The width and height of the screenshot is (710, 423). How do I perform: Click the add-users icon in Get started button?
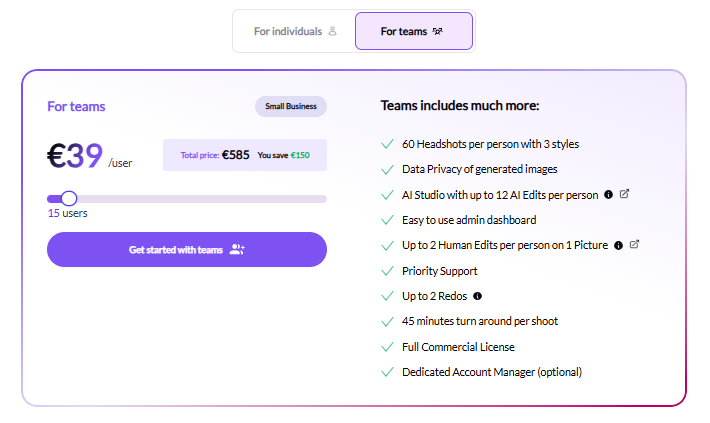click(237, 250)
